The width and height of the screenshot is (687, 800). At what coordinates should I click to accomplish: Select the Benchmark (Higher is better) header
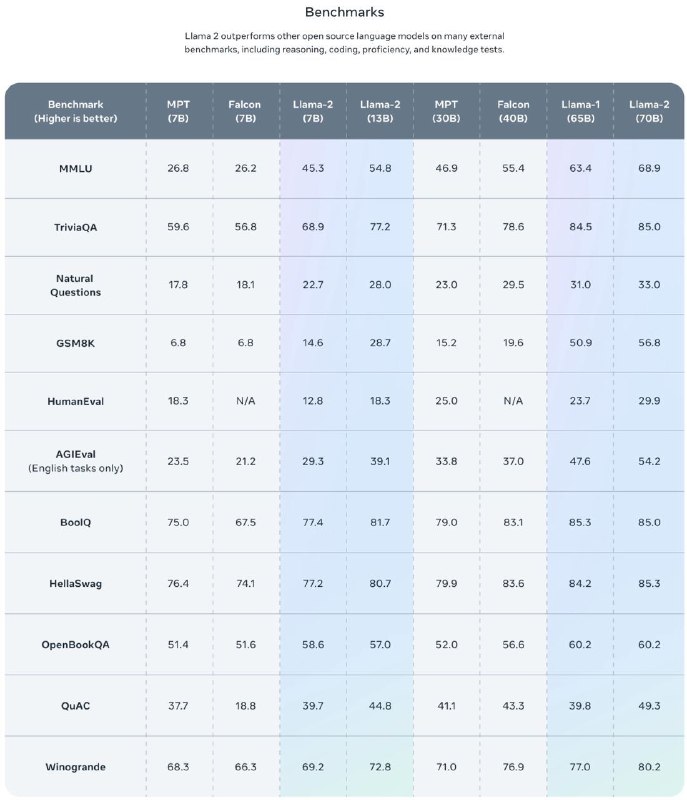coord(75,111)
